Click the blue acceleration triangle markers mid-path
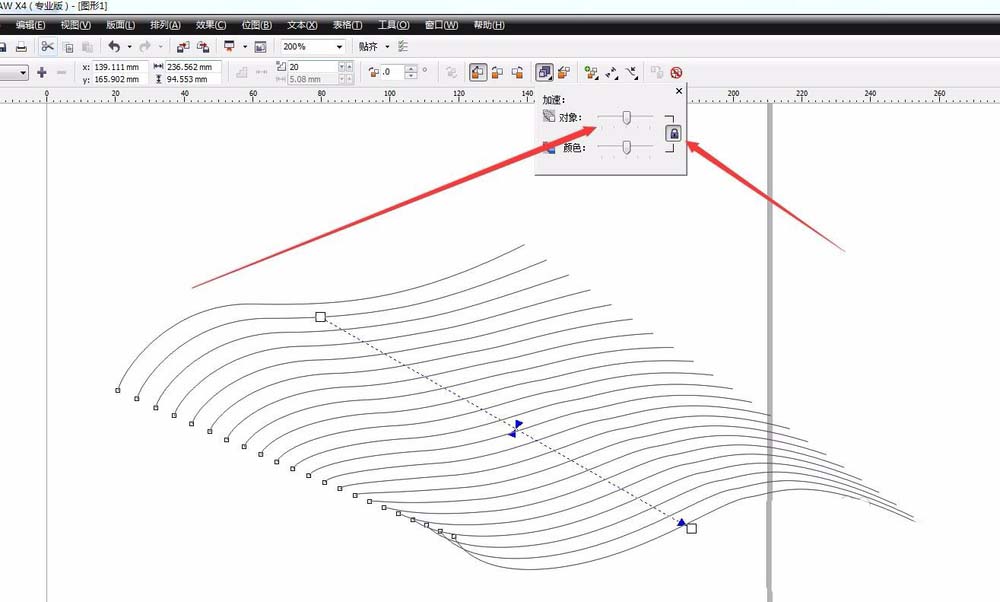 516,429
